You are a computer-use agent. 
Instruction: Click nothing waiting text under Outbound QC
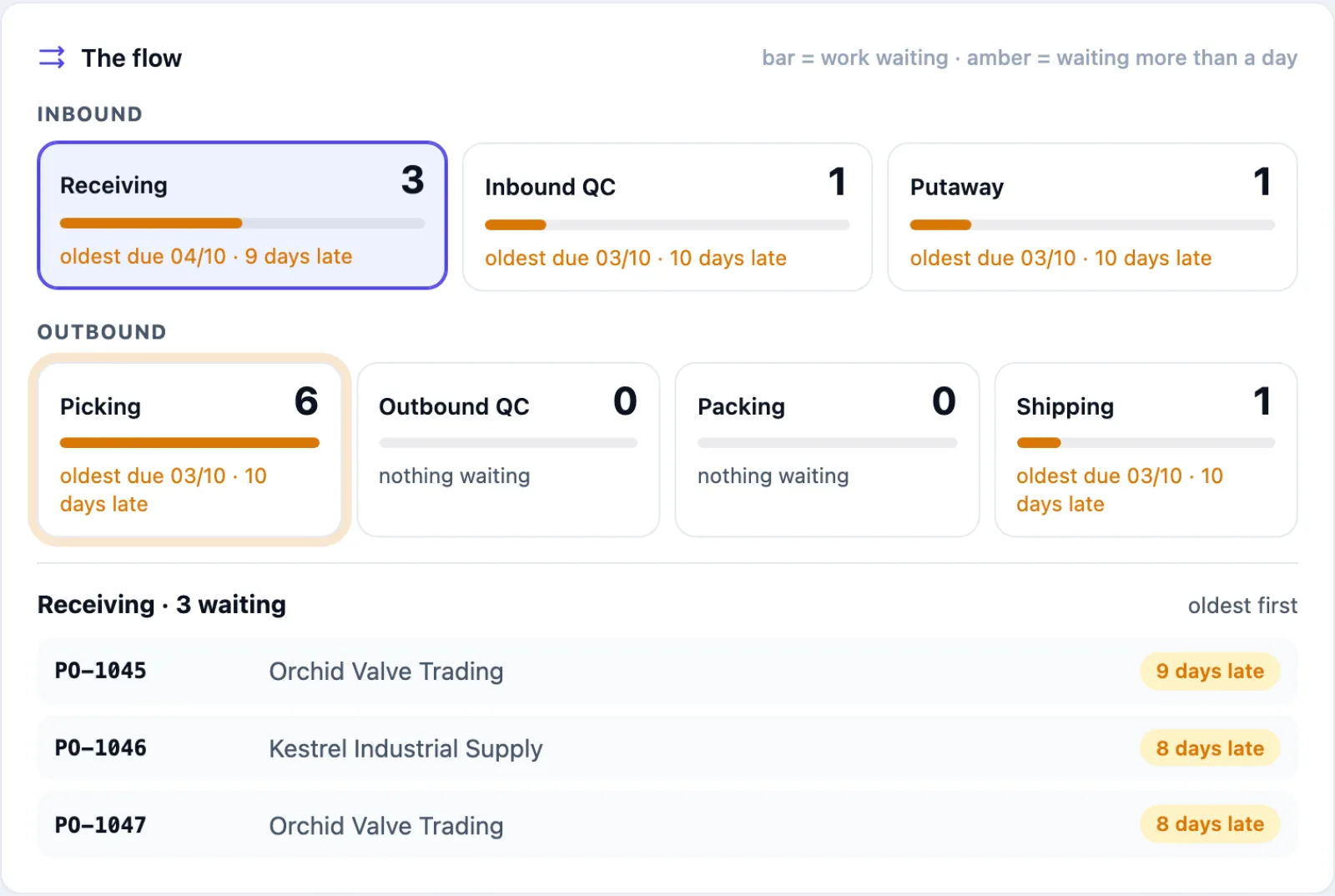tap(454, 476)
